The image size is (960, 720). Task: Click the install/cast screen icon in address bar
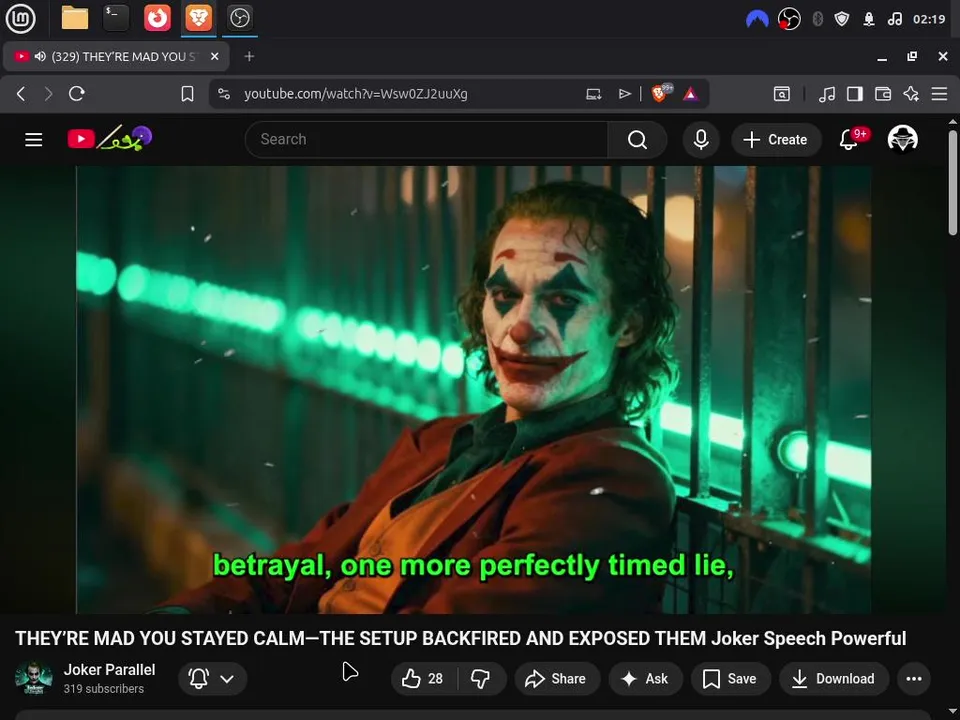pos(593,94)
